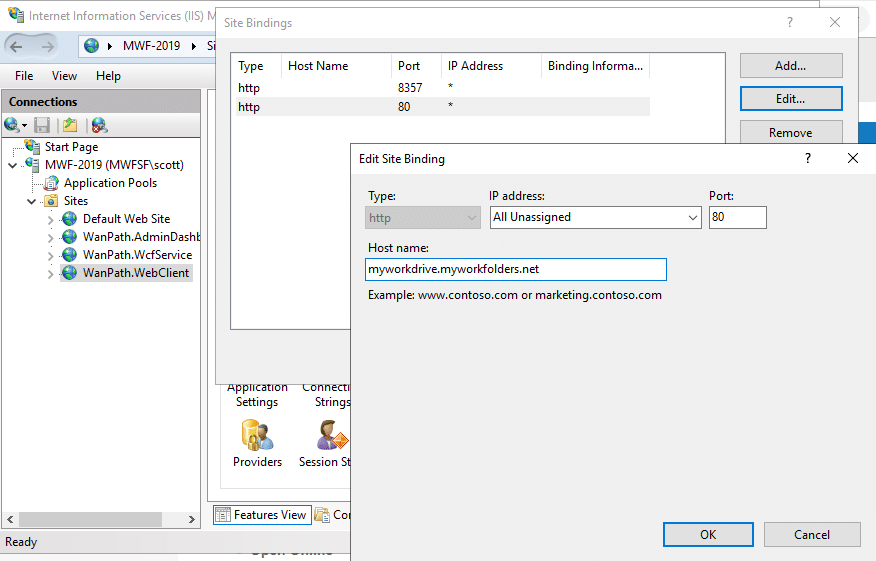
Task: Click the Back navigation arrow
Action: coord(17,46)
